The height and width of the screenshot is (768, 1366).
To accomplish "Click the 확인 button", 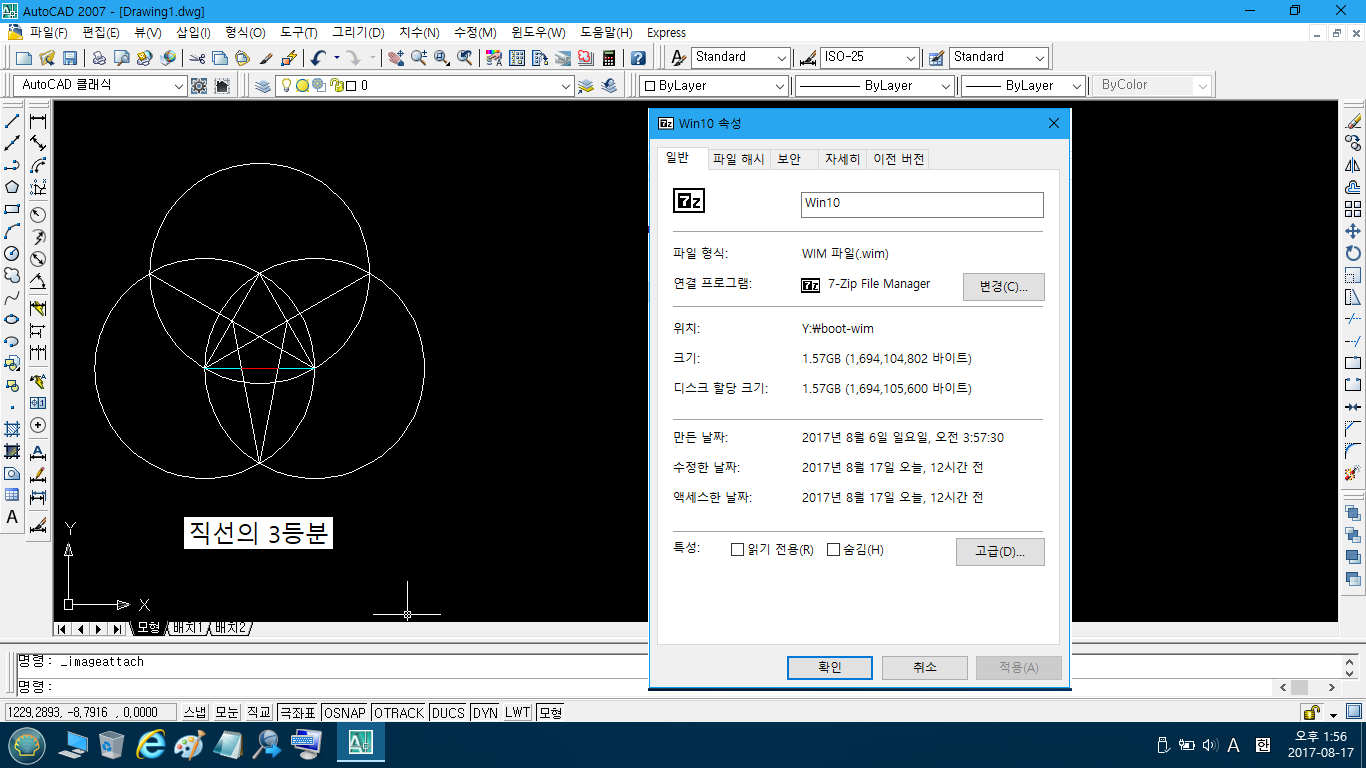I will pyautogui.click(x=830, y=668).
